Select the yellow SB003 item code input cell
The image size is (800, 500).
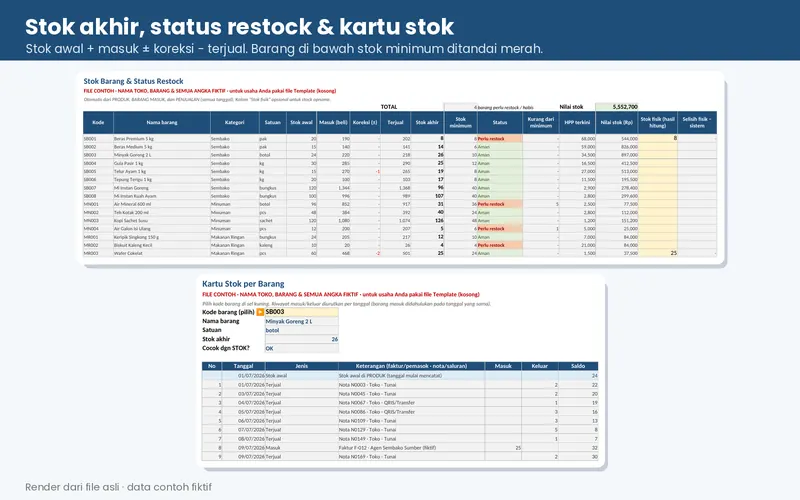tap(301, 312)
